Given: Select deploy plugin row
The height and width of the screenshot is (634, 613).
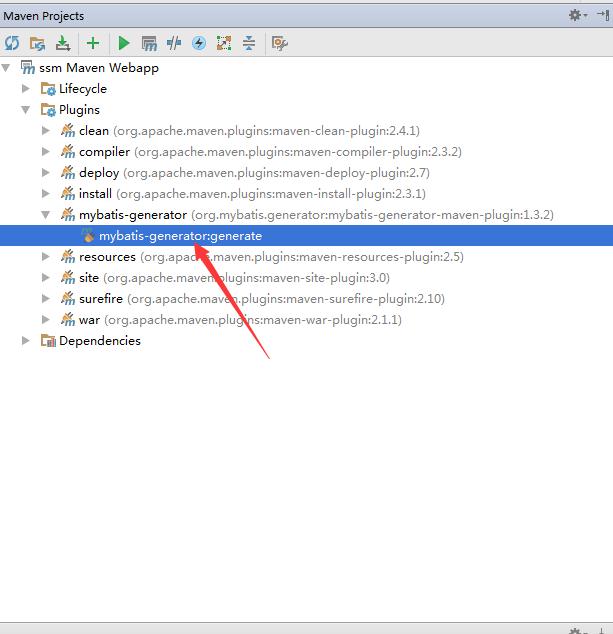Looking at the screenshot, I should (x=306, y=173).
